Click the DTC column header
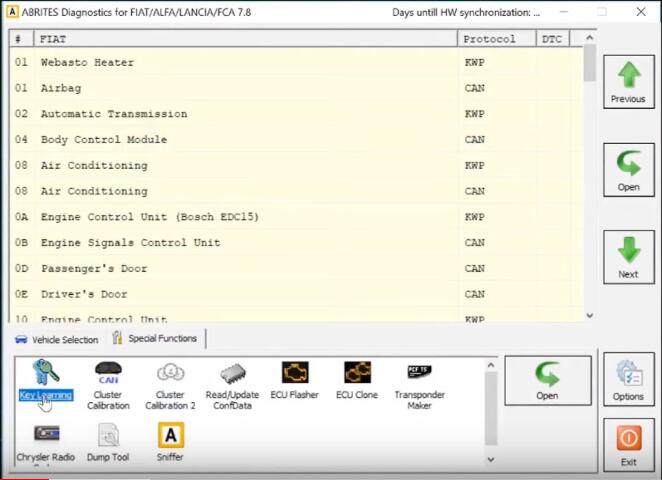 click(553, 39)
